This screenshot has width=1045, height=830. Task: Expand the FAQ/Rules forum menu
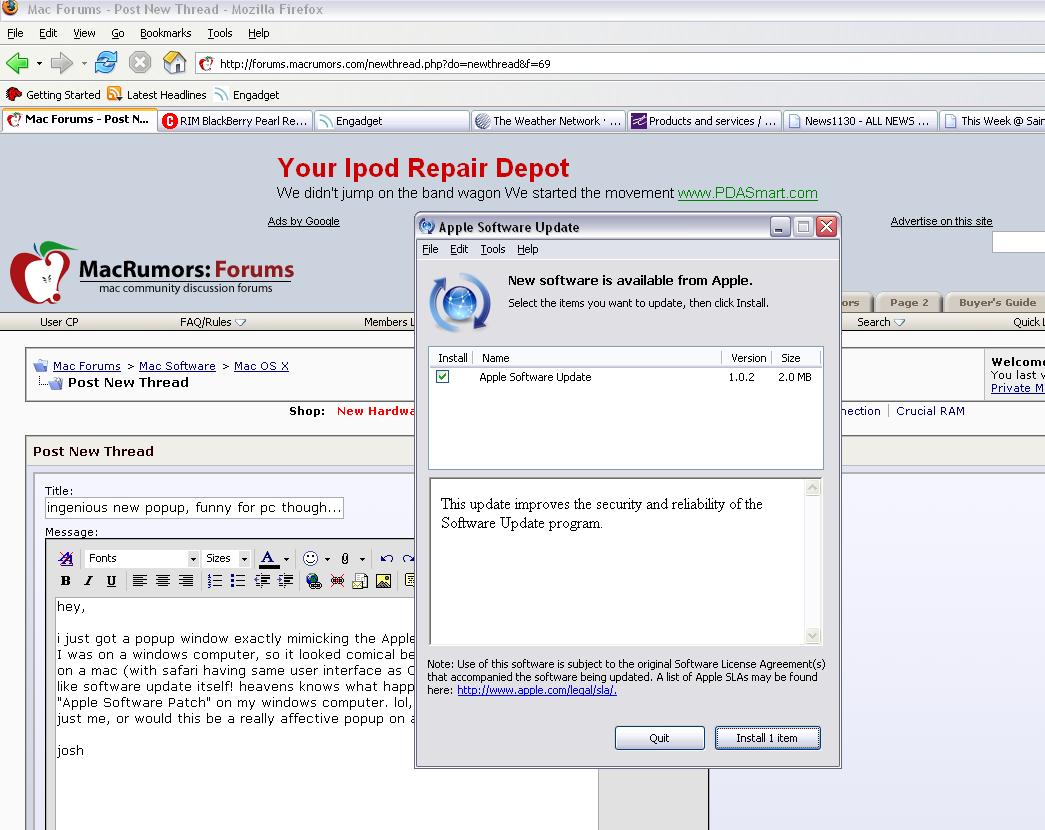[213, 322]
